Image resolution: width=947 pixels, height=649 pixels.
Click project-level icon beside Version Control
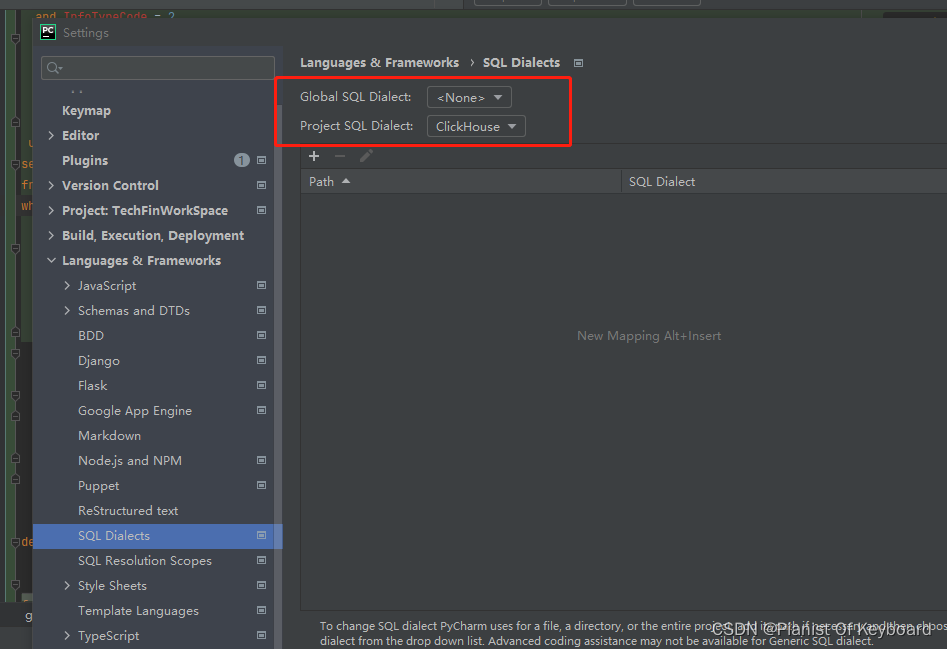(262, 185)
